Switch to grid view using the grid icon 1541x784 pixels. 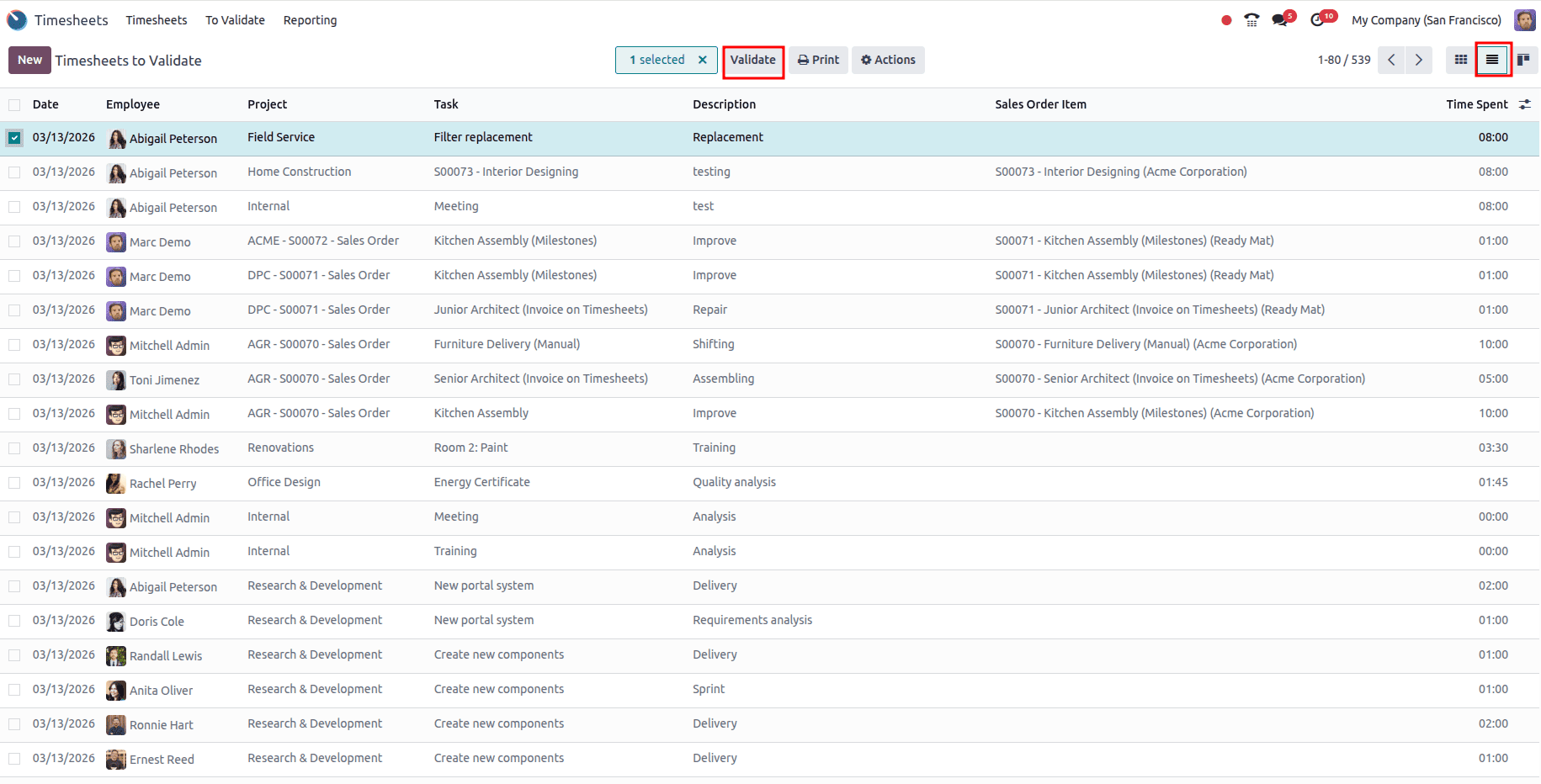tap(1460, 60)
